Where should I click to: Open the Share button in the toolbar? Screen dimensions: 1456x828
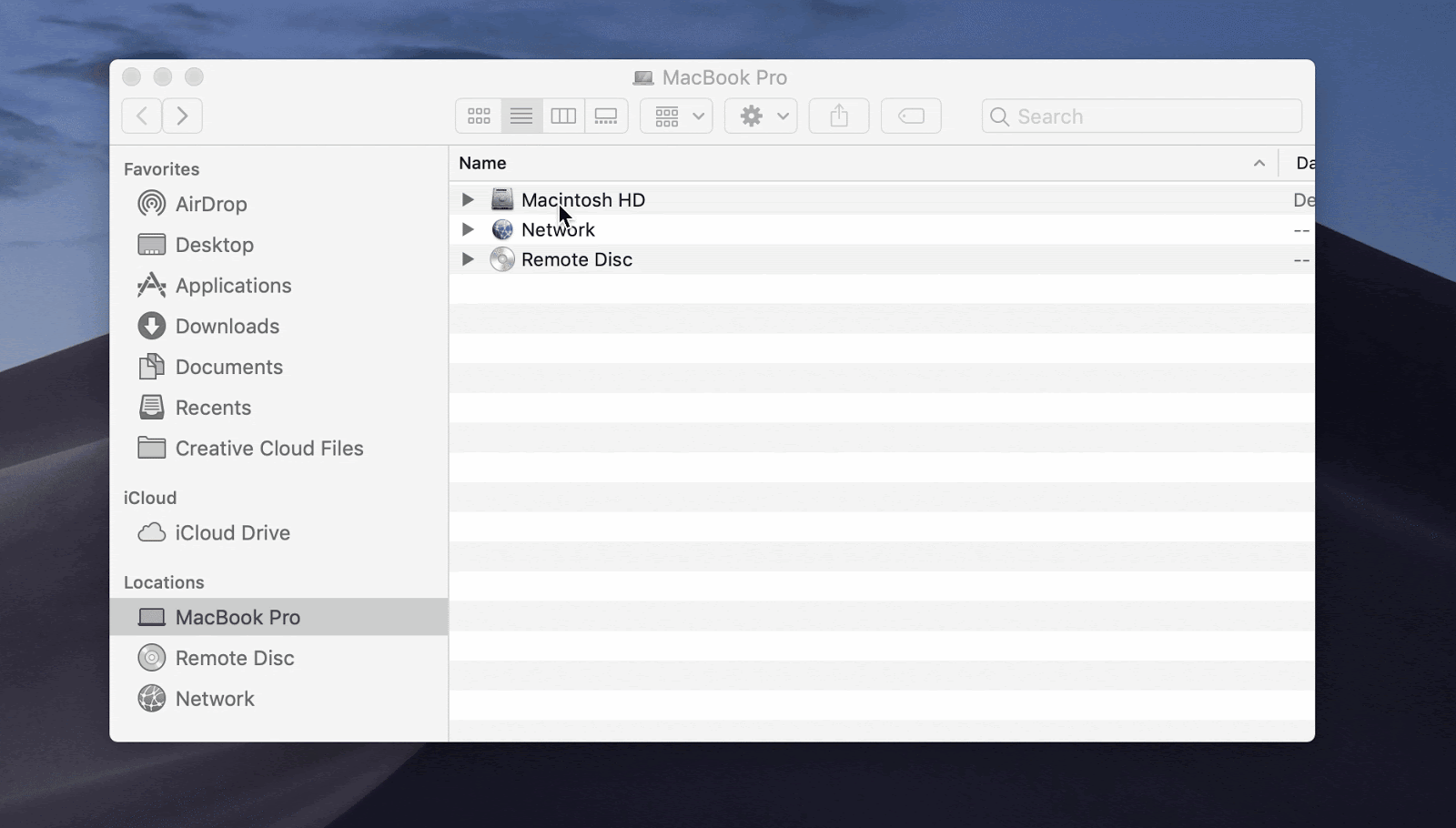click(x=838, y=116)
